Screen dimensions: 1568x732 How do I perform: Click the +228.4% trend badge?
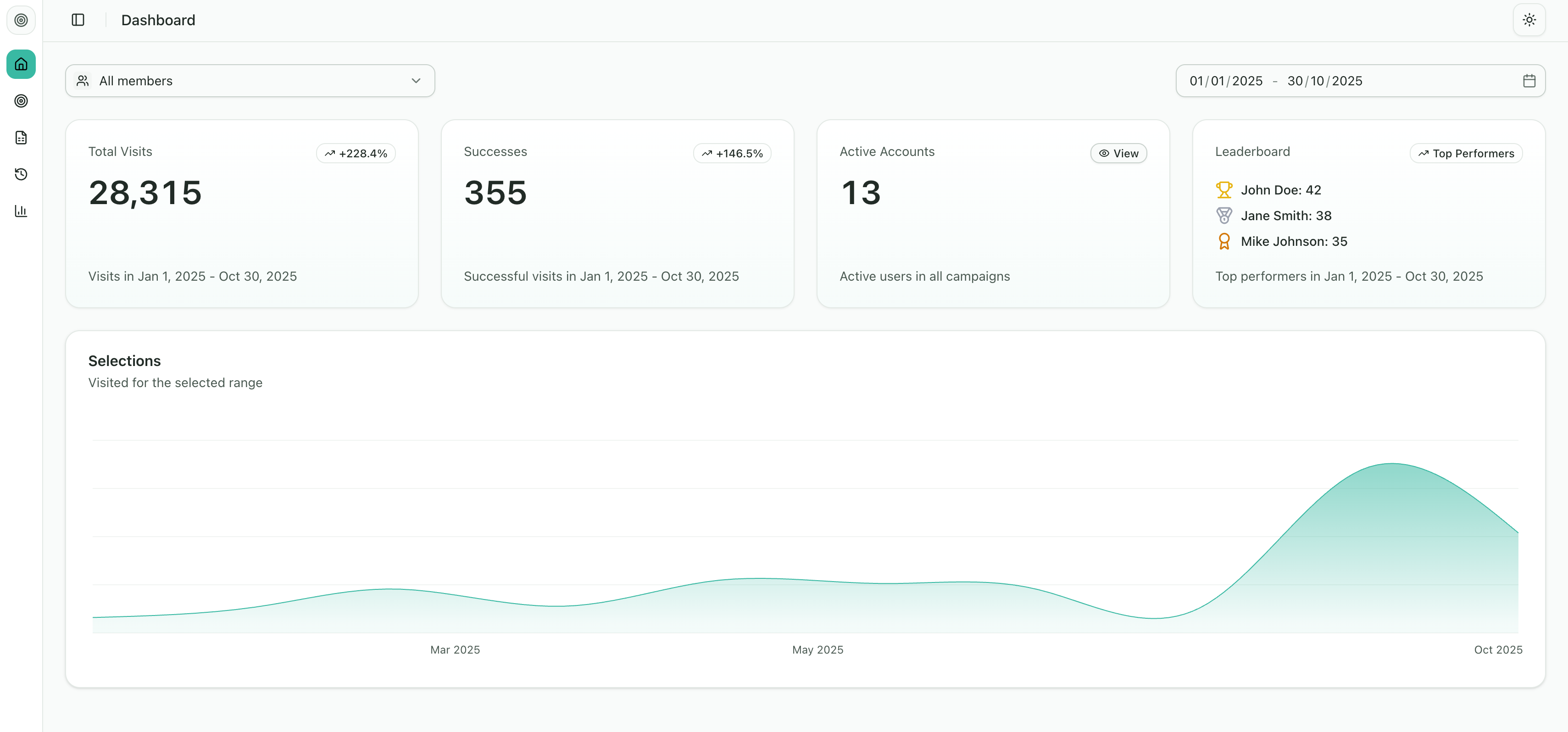356,153
